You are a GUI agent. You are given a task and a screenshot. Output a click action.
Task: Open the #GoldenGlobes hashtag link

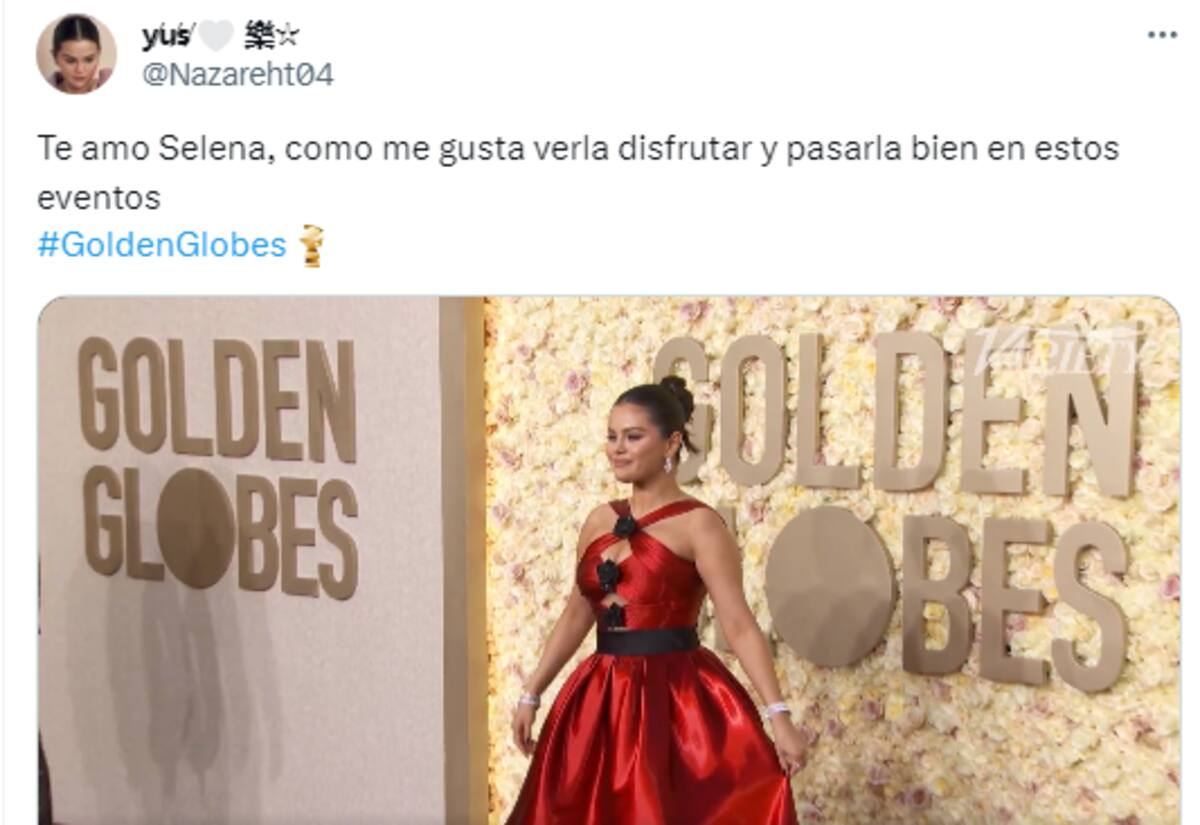(162, 244)
